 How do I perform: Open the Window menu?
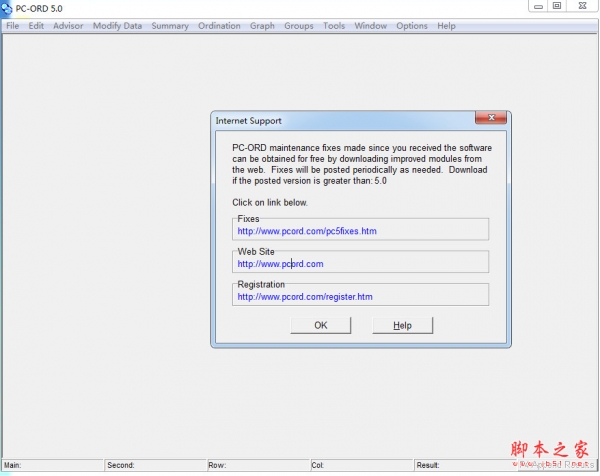[370, 26]
